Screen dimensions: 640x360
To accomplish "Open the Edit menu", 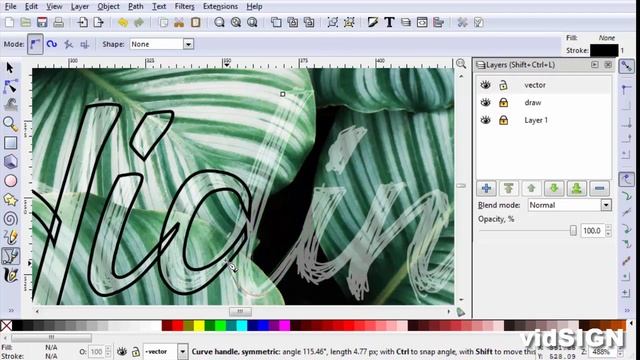I will (31, 7).
